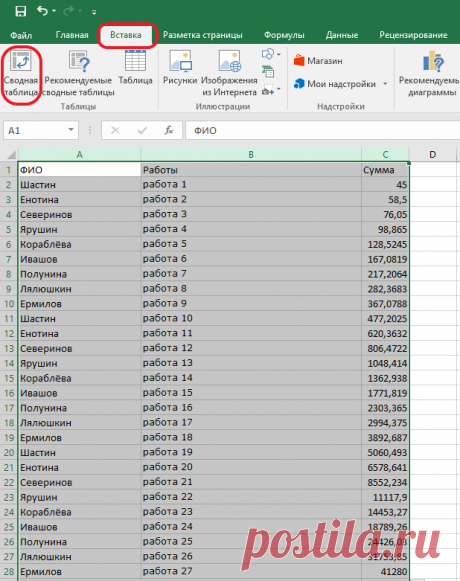Screen dimensions: 460x581
Task: Insert Рисунки from file
Action: point(180,67)
